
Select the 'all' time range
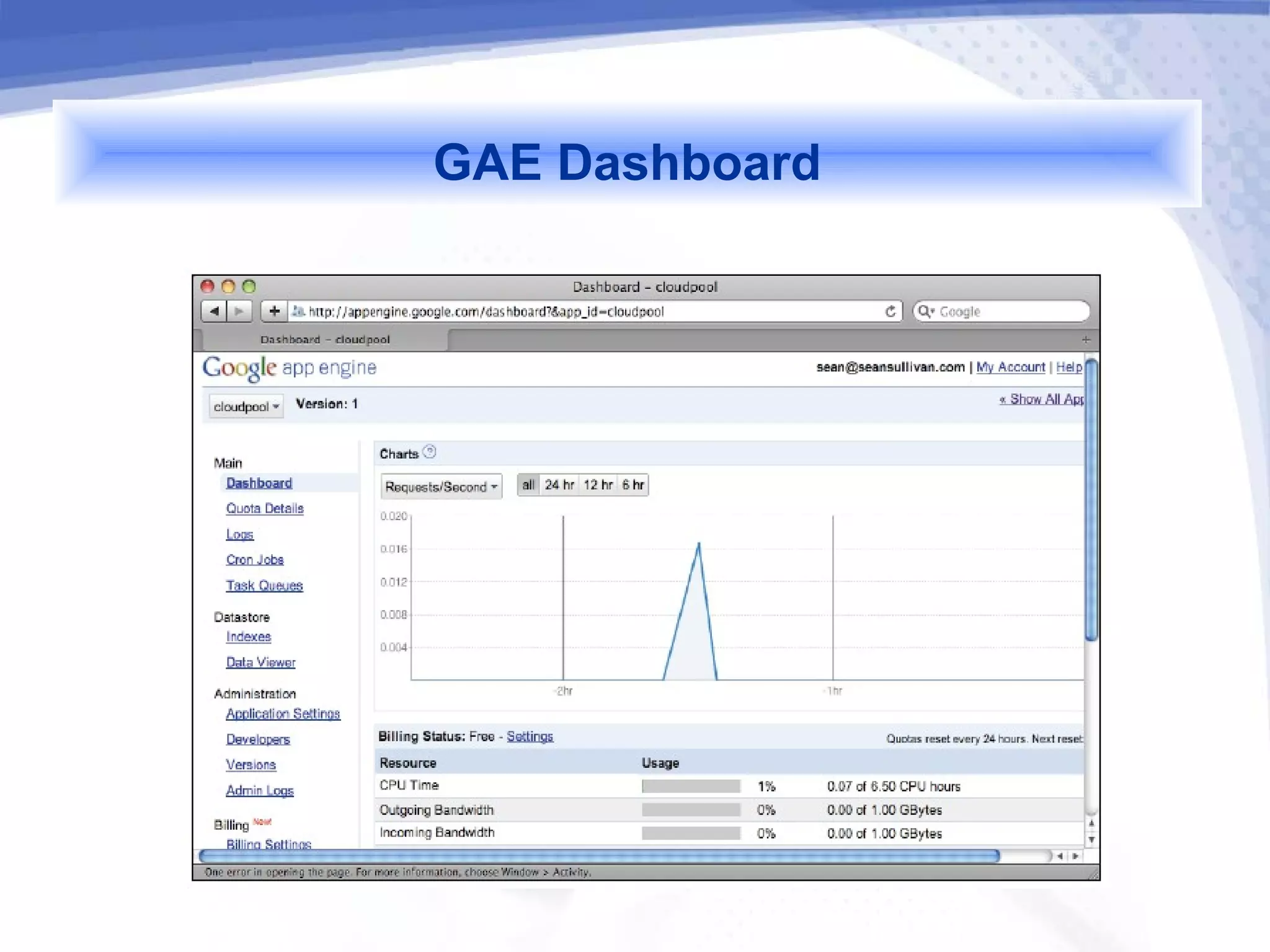pyautogui.click(x=528, y=485)
